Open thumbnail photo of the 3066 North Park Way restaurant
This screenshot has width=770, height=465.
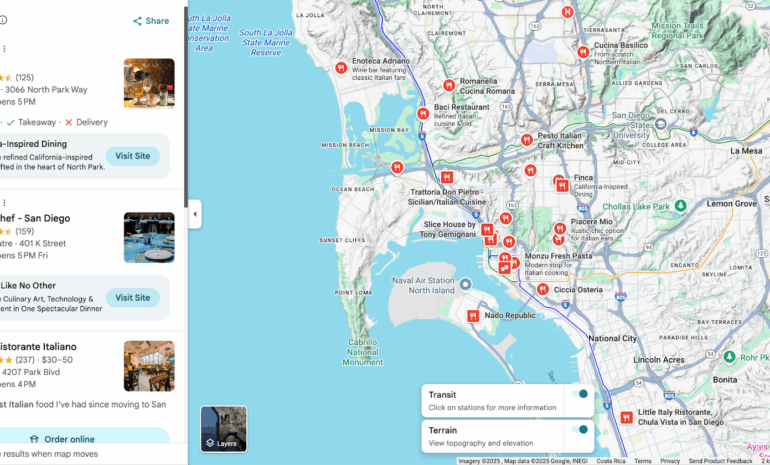(x=149, y=83)
